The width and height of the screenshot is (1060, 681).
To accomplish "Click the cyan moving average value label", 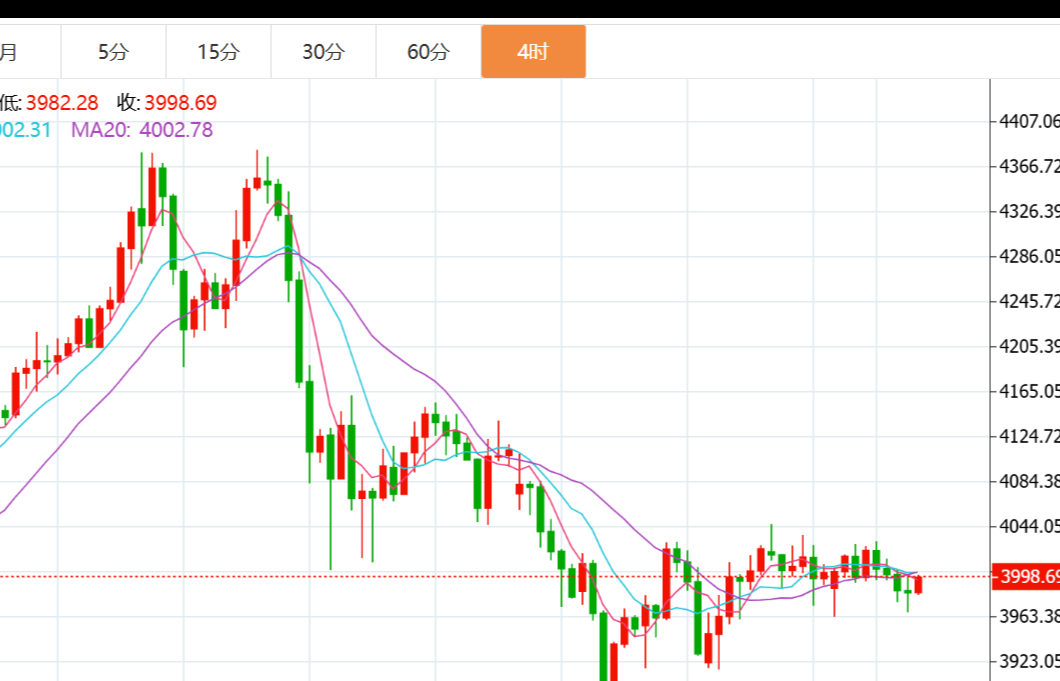I will [25, 130].
